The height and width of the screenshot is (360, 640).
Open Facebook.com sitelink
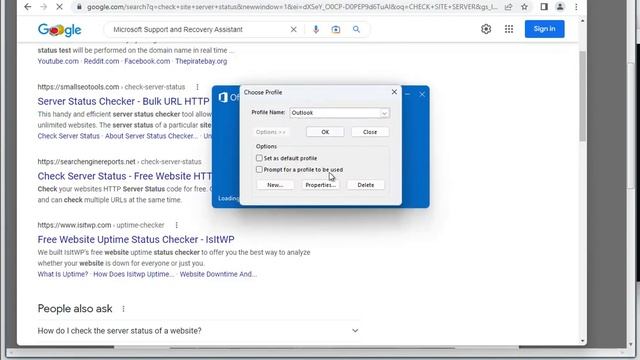147,61
